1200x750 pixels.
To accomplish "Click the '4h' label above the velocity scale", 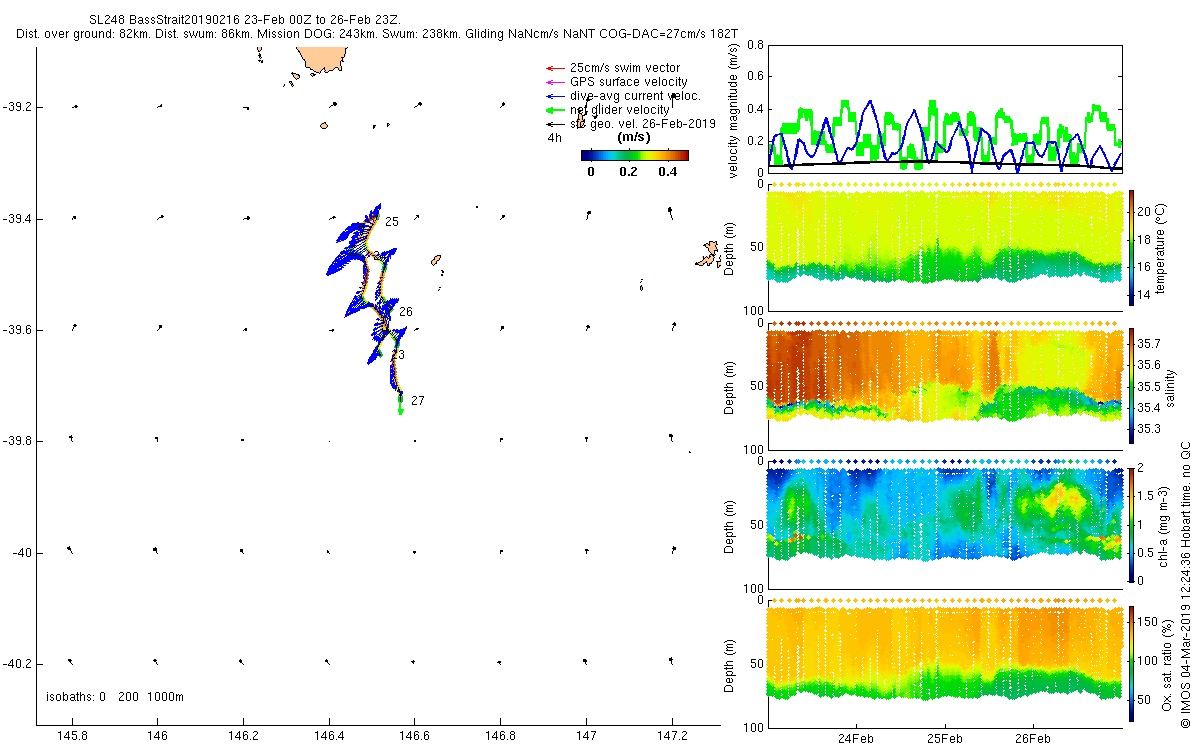I will click(555, 137).
